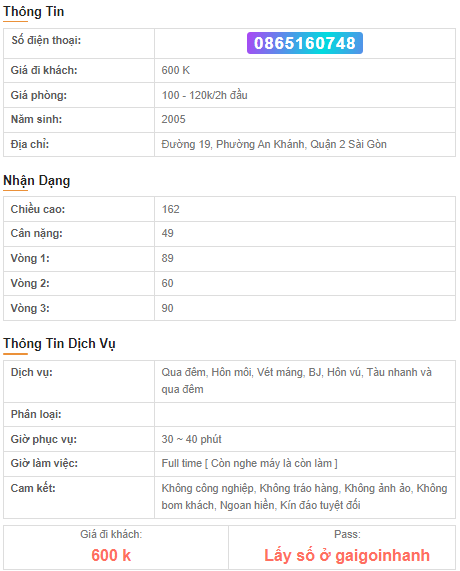Click the 'Thông Tin Dịch Vụ' heading

click(x=59, y=344)
